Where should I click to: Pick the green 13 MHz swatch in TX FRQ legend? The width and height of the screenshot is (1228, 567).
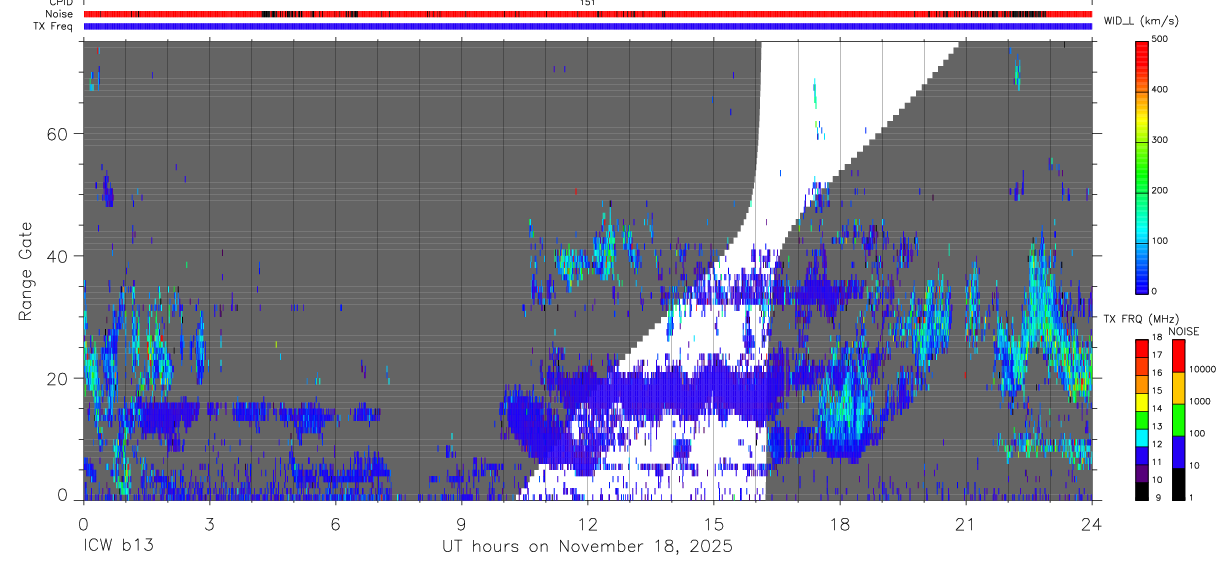pyautogui.click(x=1142, y=418)
